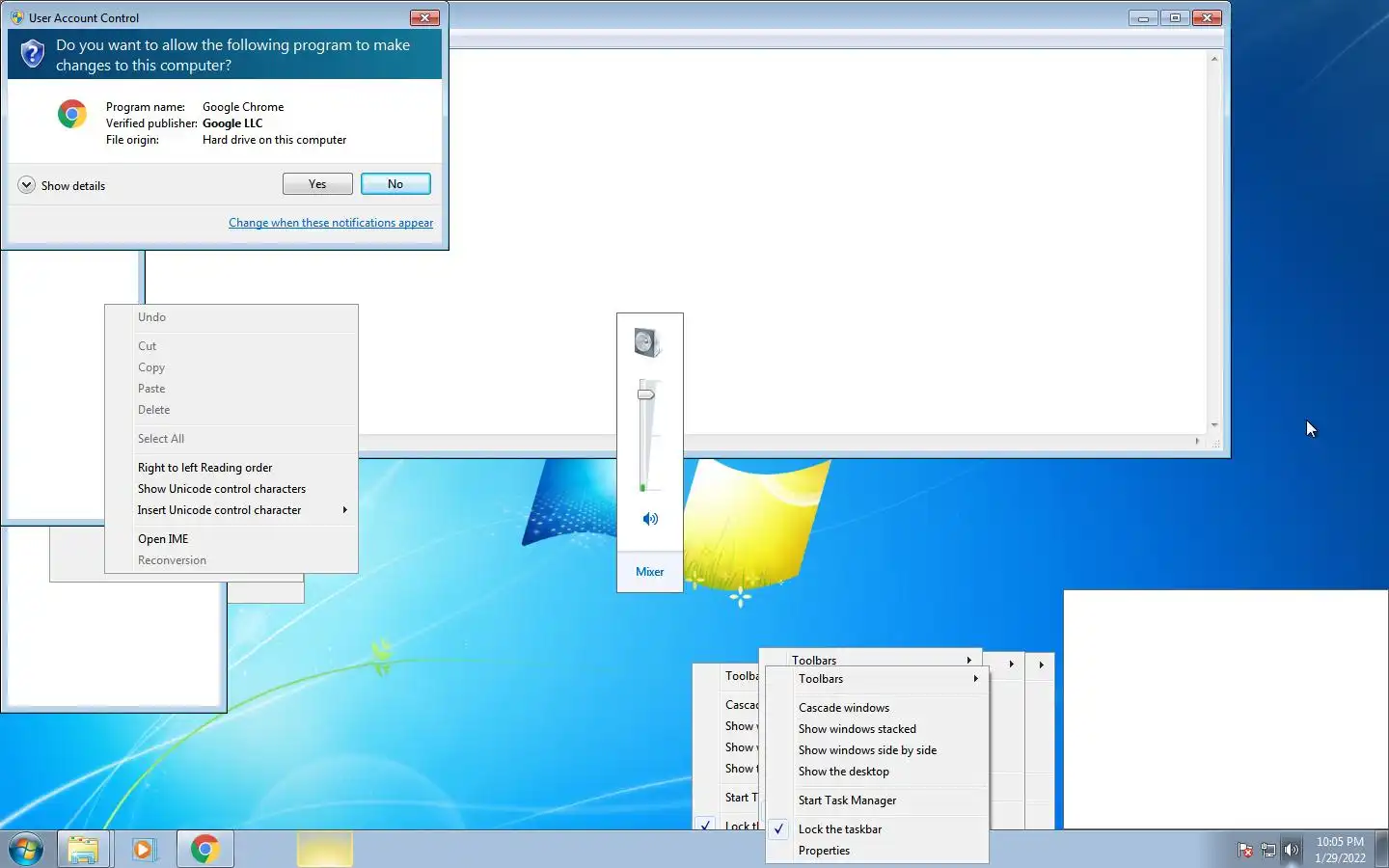Open the Windows Start orb
1389x868 pixels.
point(26,849)
